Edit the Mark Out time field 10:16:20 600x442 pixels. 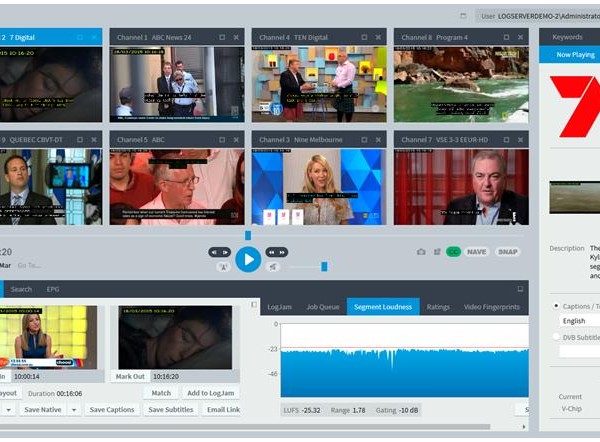(x=195, y=377)
